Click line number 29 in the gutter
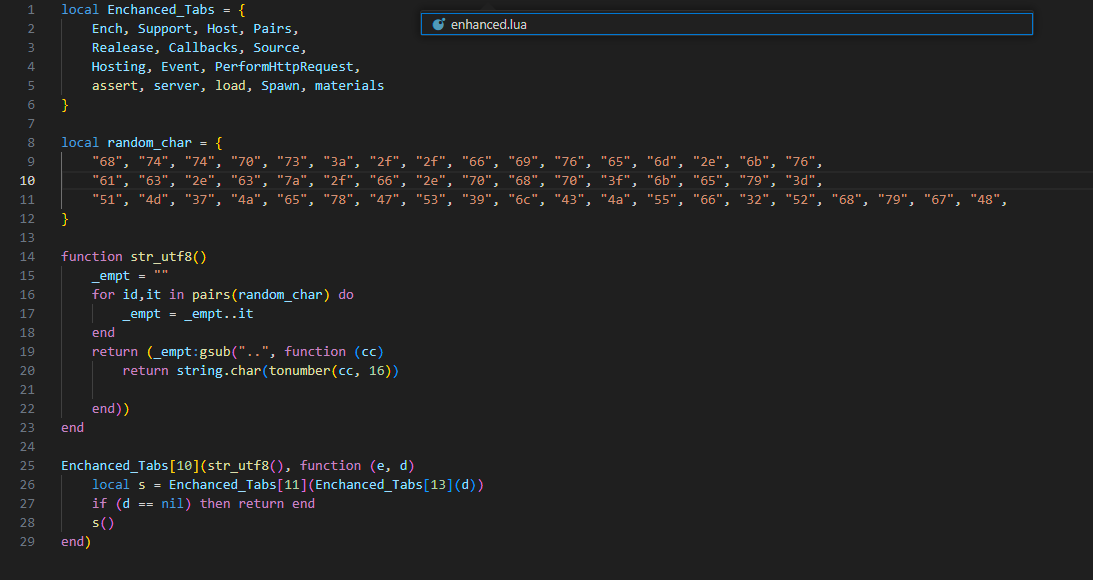The height and width of the screenshot is (580, 1093). (27, 542)
